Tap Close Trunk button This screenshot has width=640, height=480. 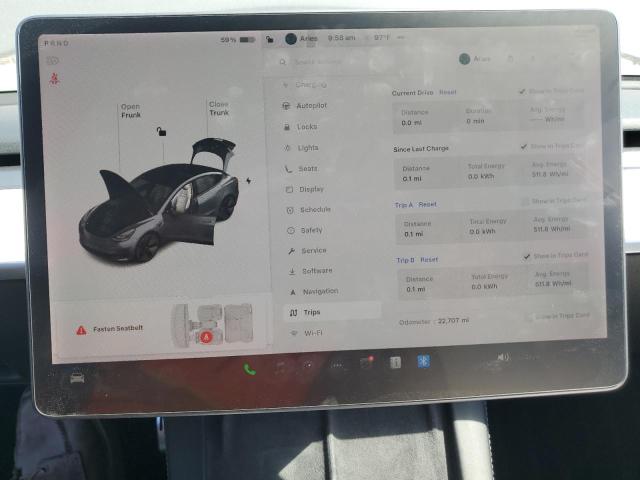(x=219, y=108)
